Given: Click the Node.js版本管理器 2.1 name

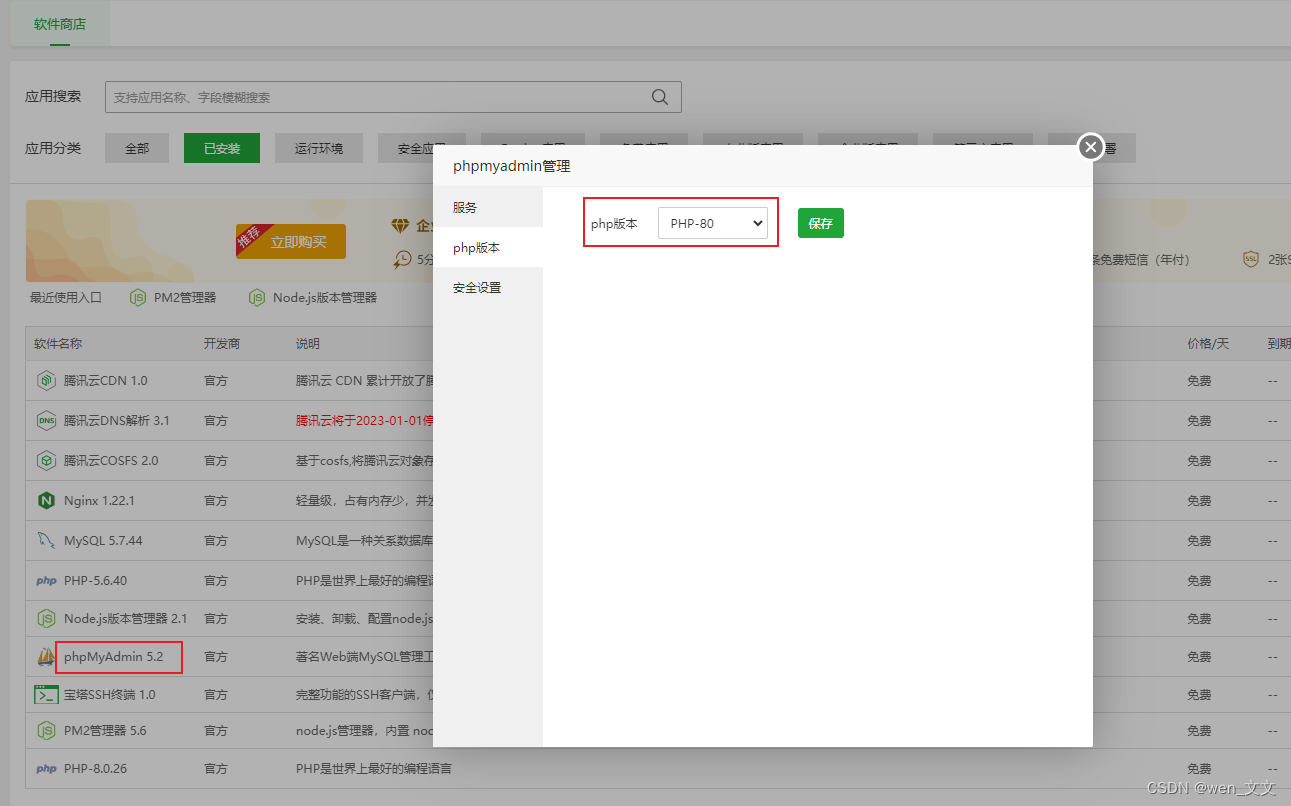Looking at the screenshot, I should 126,618.
